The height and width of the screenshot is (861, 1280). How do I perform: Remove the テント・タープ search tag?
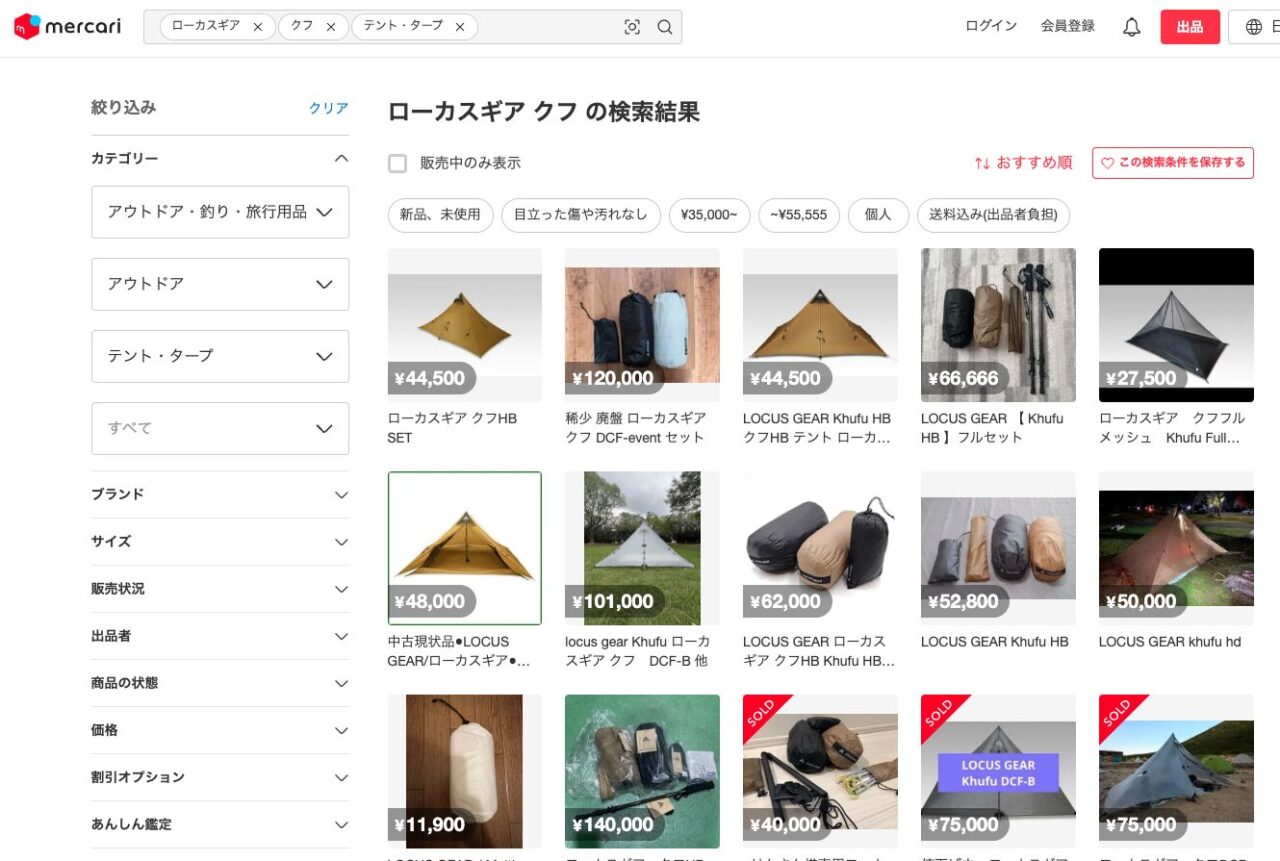pyautogui.click(x=460, y=27)
